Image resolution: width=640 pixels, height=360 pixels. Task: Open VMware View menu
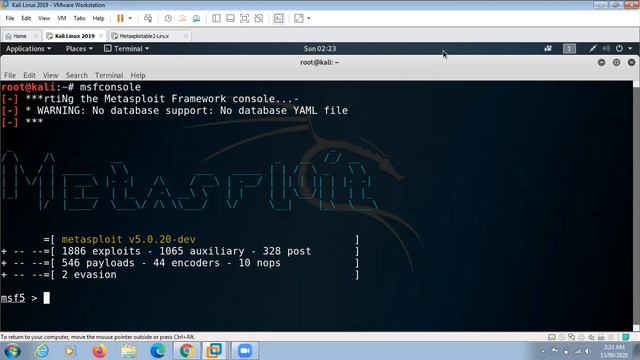click(44, 18)
